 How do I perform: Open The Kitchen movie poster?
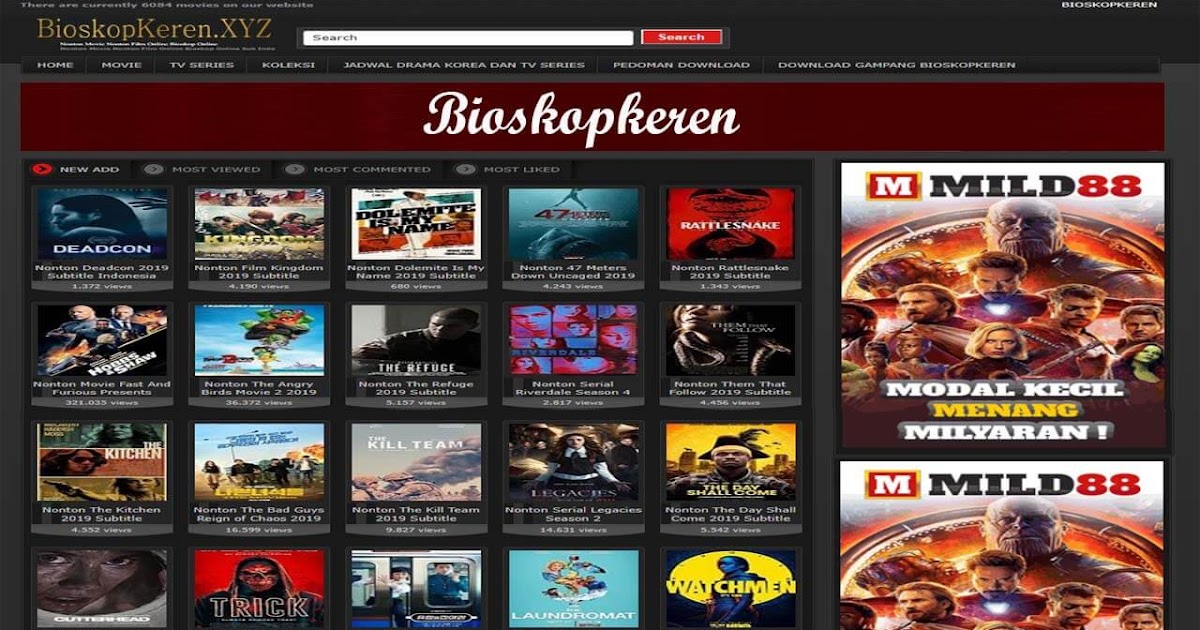(102, 462)
